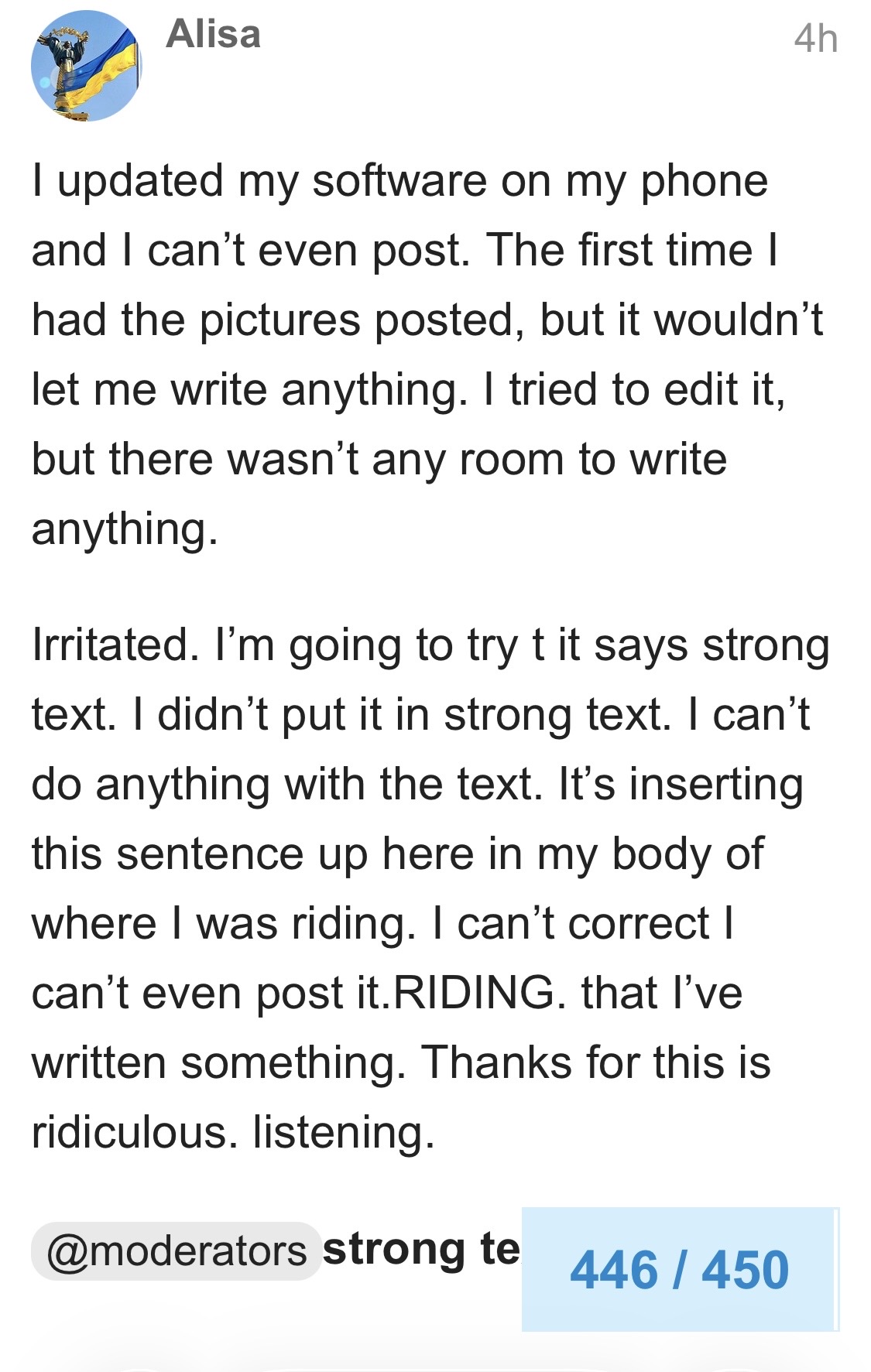Click the capitalized word "RIDING"

click(x=474, y=993)
